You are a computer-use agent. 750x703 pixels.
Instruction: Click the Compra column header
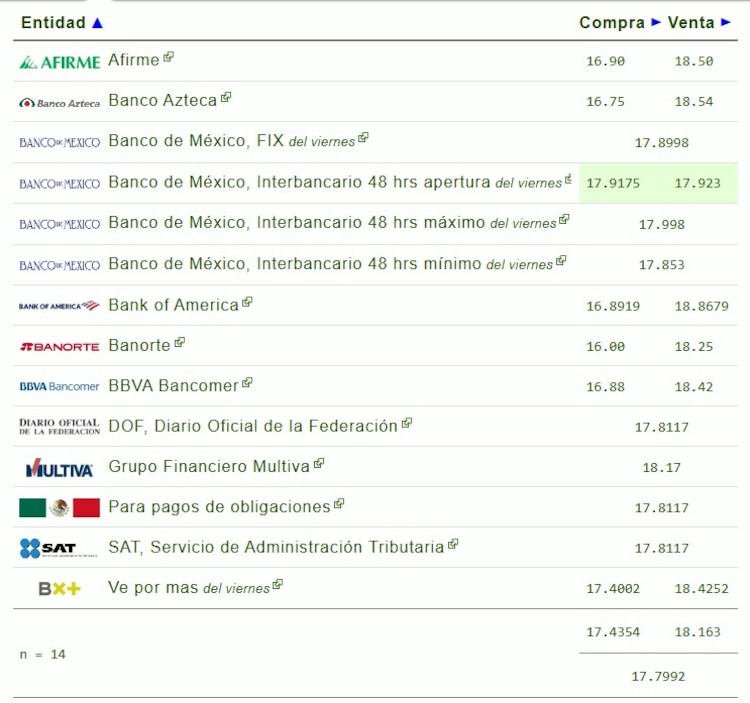612,22
